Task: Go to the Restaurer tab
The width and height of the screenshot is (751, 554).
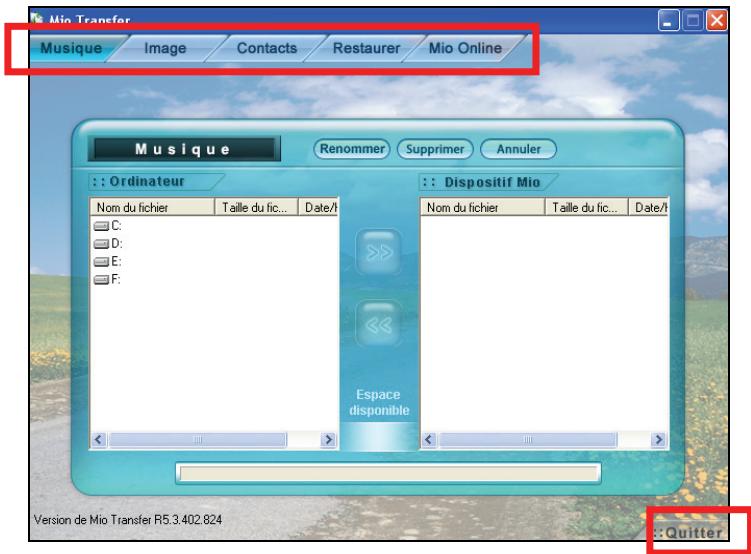Action: [x=366, y=48]
